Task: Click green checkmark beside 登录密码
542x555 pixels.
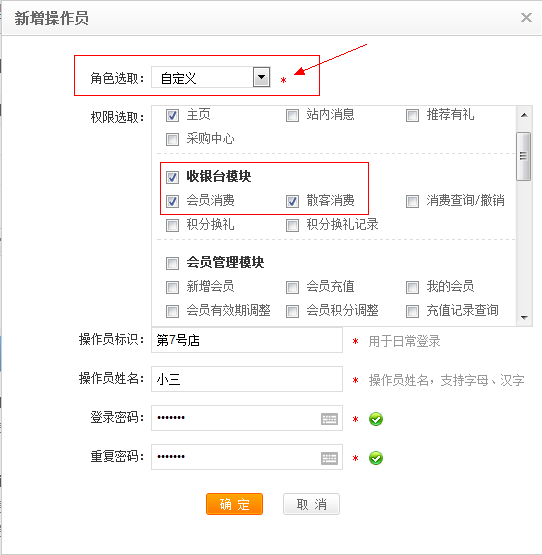Action: (376, 419)
